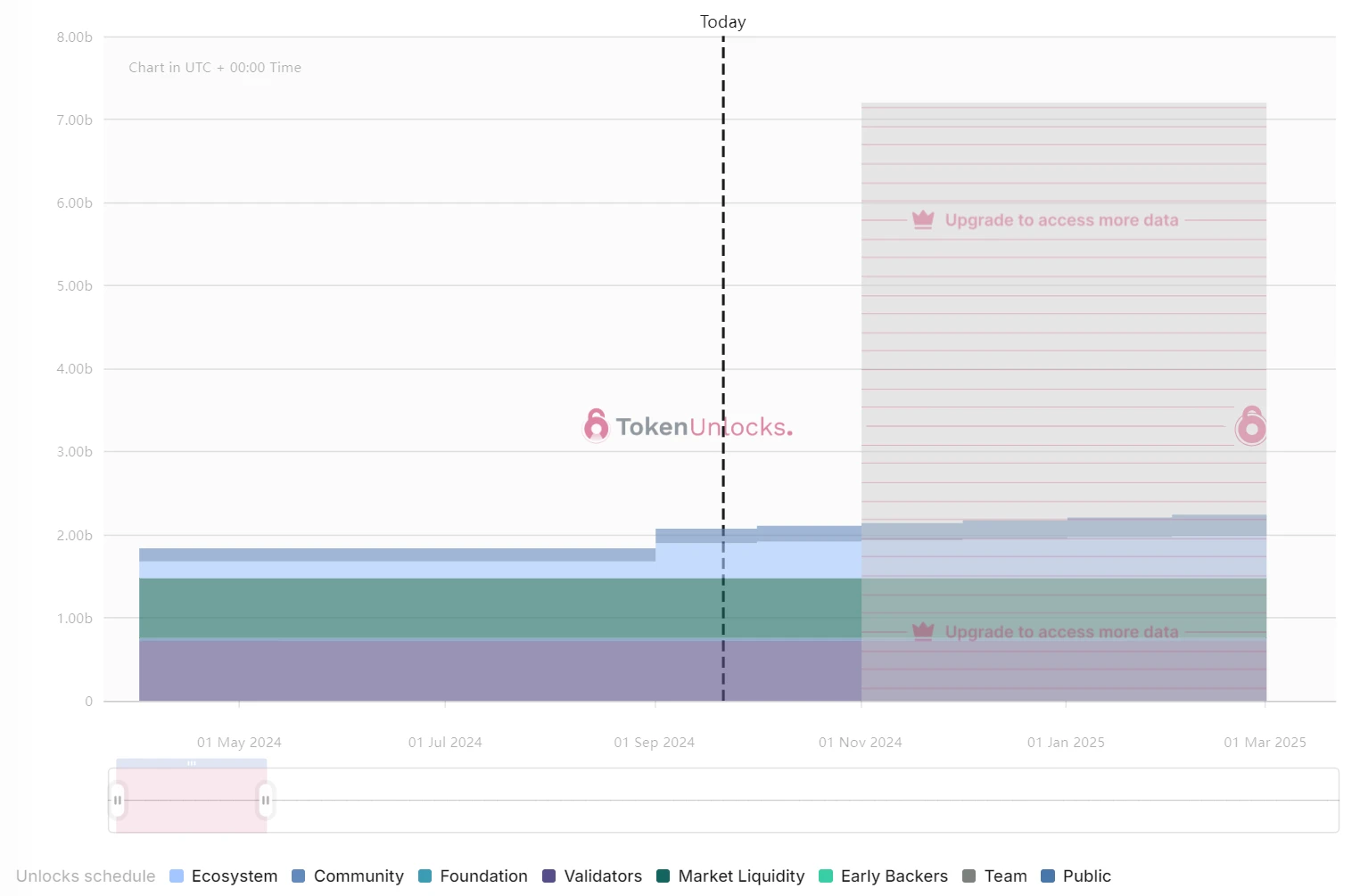The height and width of the screenshot is (896, 1360).
Task: Click the empty range selector track right of selection
Action: (x=803, y=800)
